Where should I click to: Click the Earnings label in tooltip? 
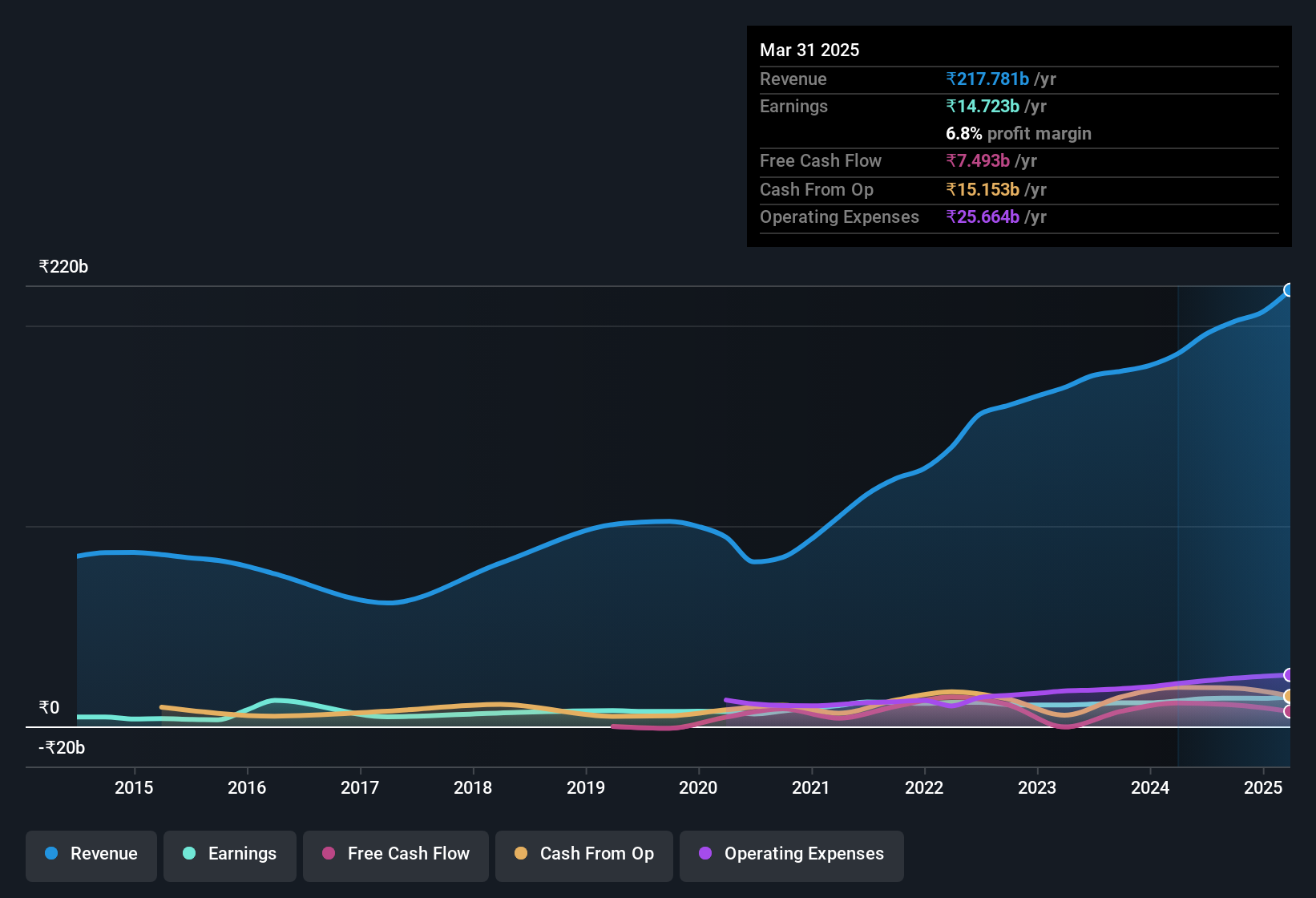click(x=793, y=106)
